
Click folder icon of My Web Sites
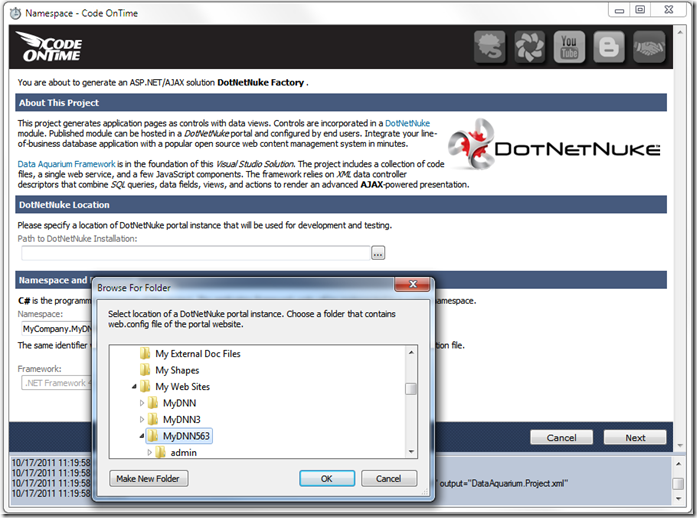(x=144, y=386)
